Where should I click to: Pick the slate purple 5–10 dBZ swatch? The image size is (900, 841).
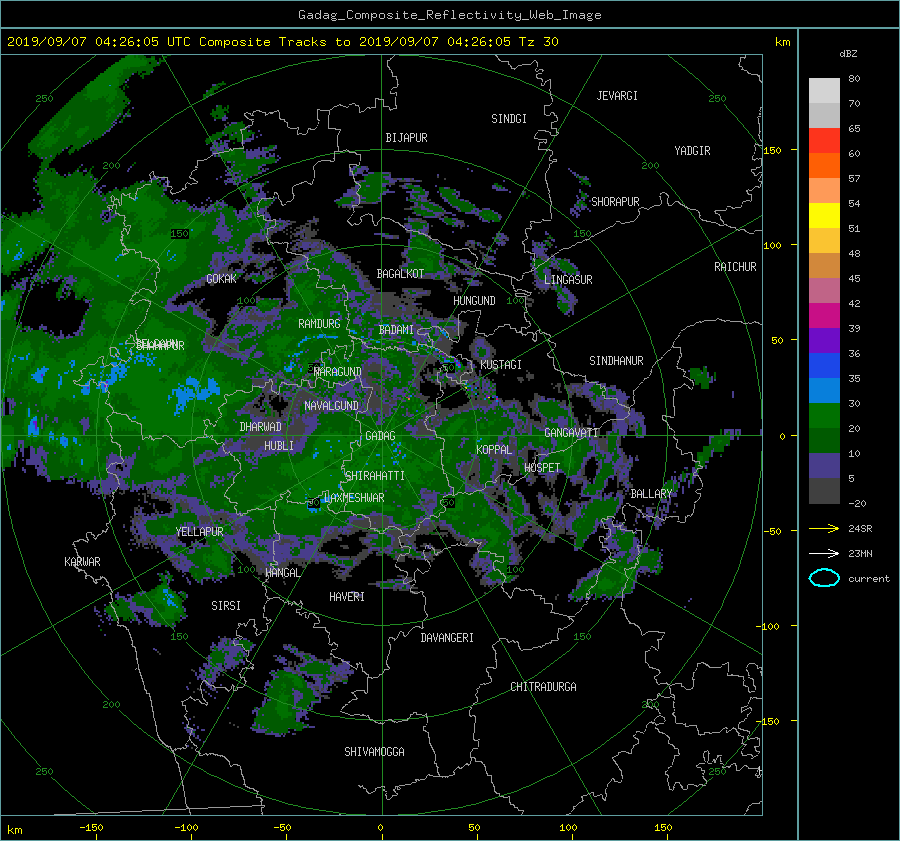point(824,466)
